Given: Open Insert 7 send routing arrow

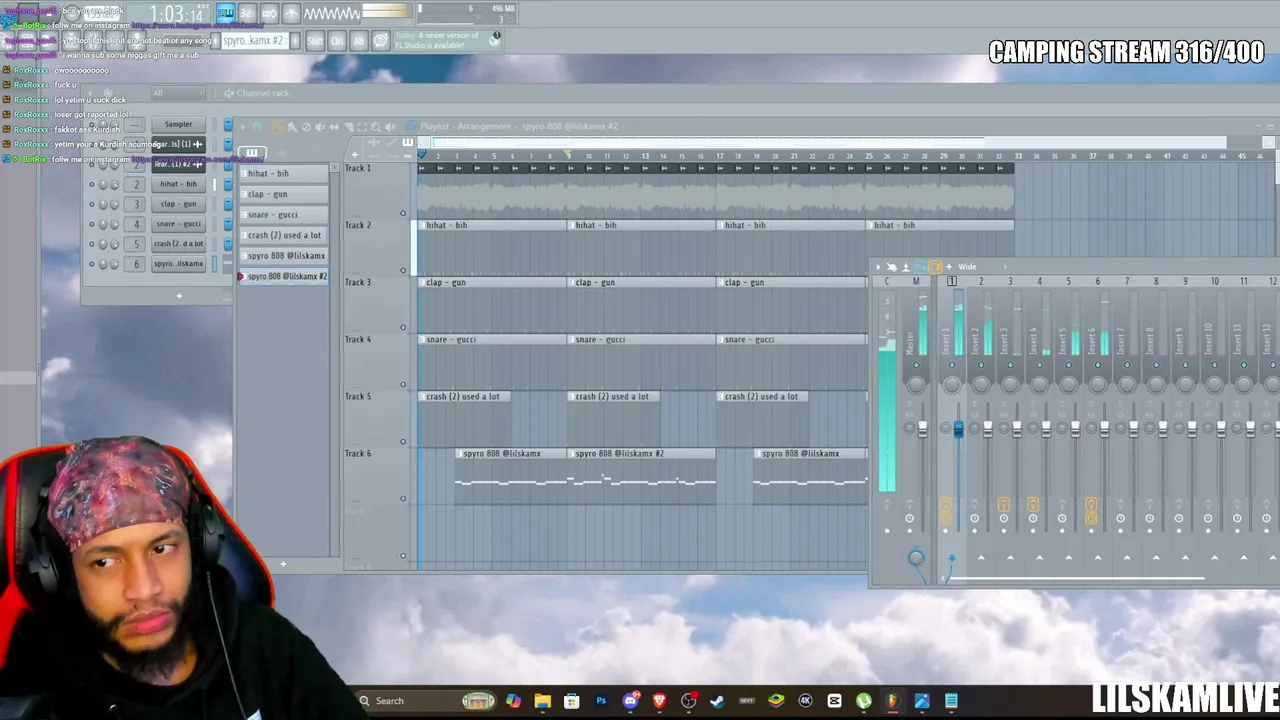Looking at the screenshot, I should [1127, 557].
